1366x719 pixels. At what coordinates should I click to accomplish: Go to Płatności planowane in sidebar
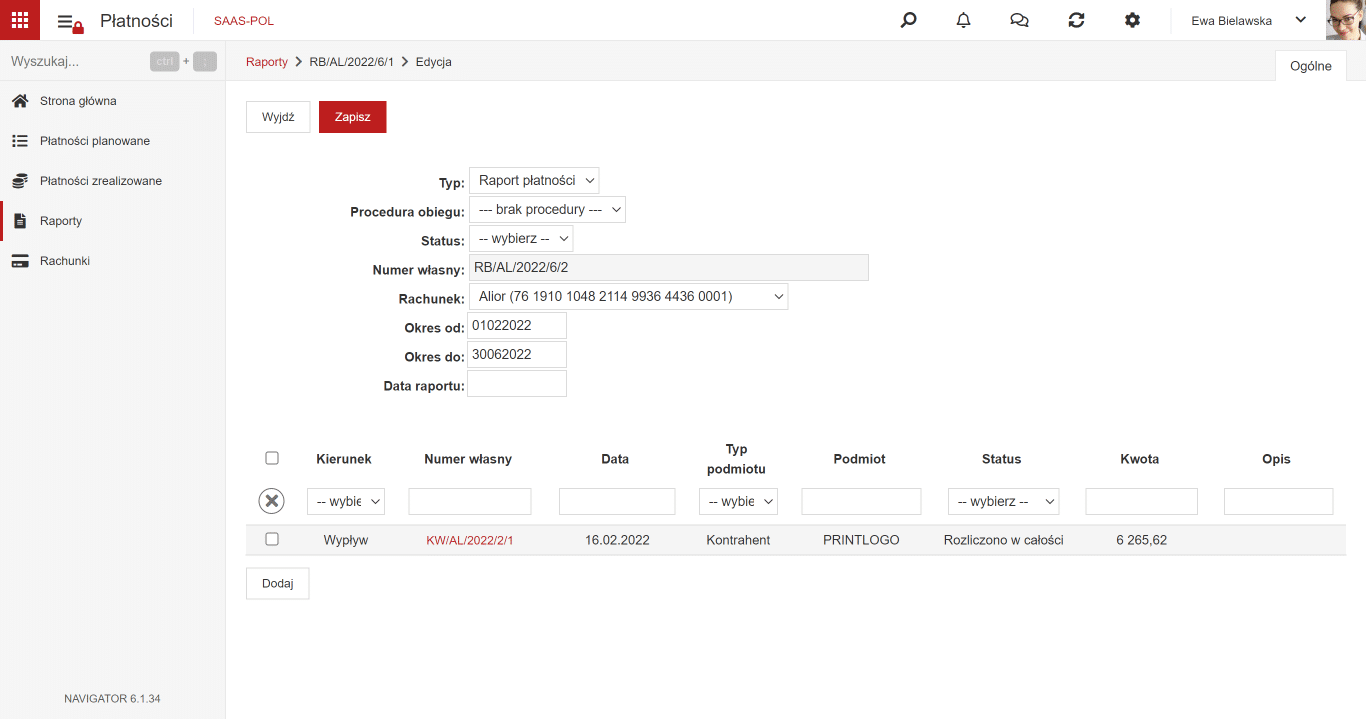tap(95, 141)
